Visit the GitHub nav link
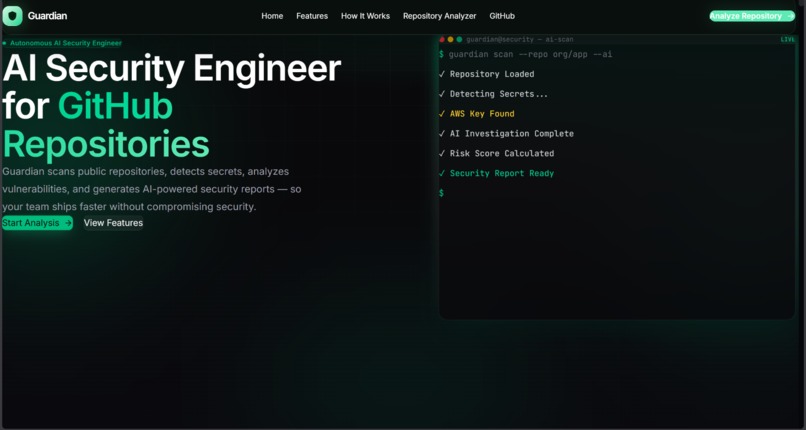This screenshot has height=430, width=806. 502,16
